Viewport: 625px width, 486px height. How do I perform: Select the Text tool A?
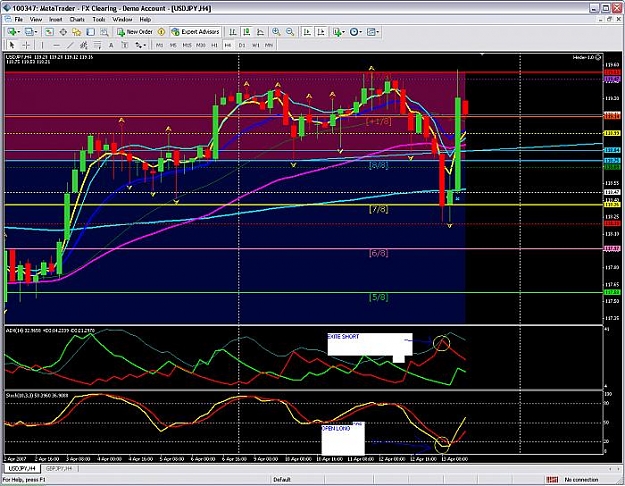111,45
